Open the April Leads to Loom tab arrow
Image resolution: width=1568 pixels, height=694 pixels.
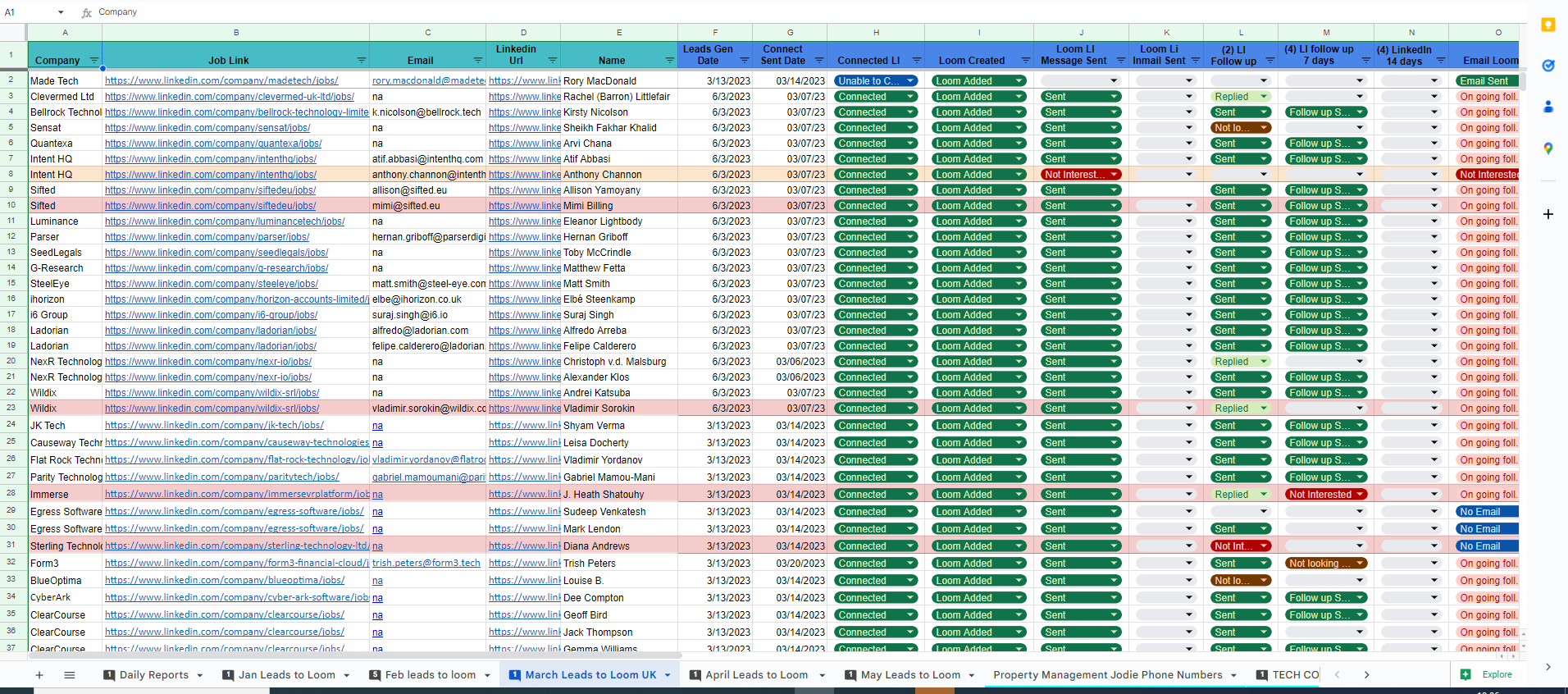coord(823,676)
